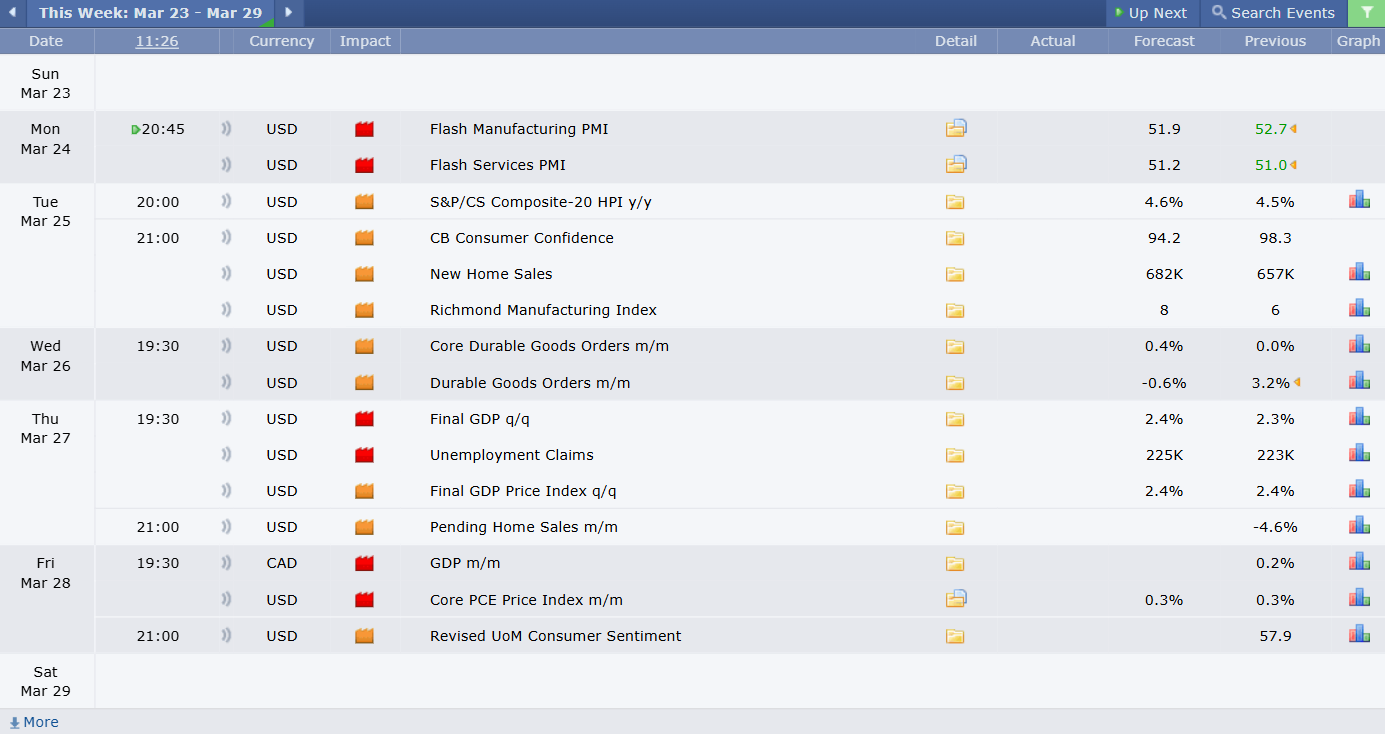This screenshot has width=1385, height=734.
Task: Open detail folder for Core PCE Price Index
Action: tap(956, 599)
